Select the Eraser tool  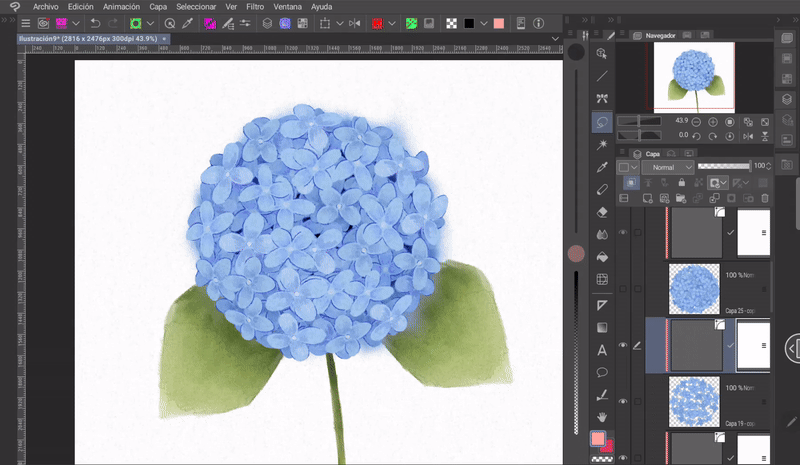(602, 211)
